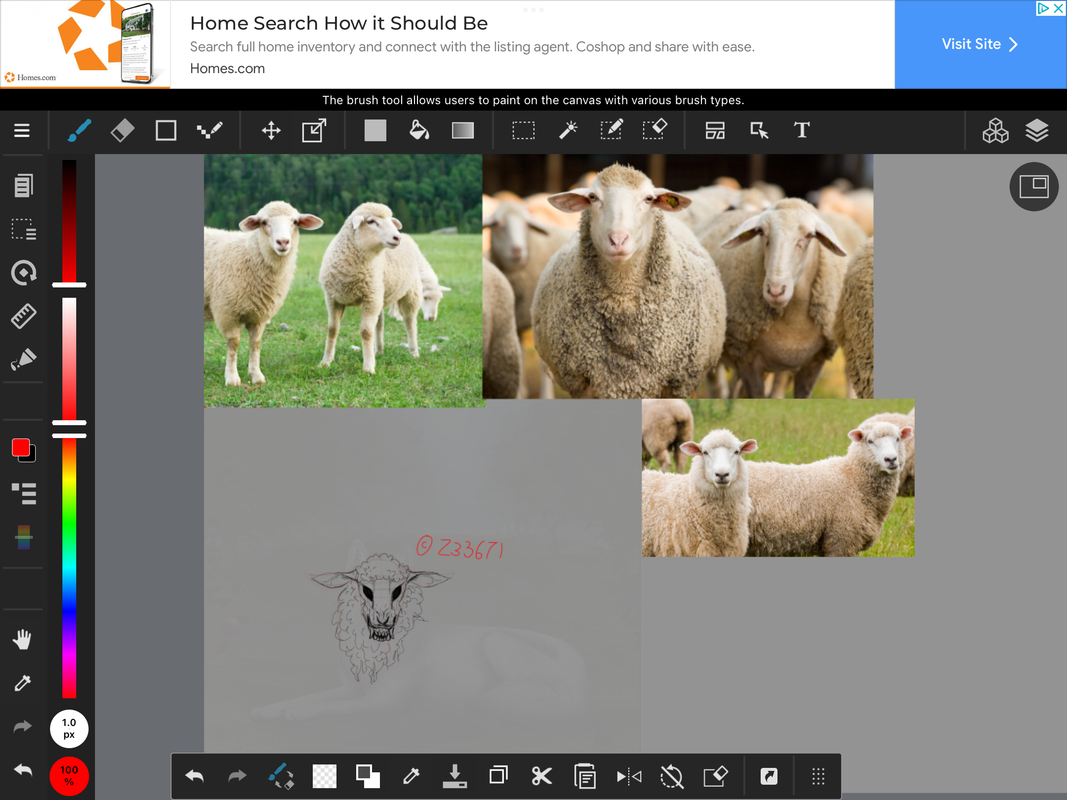This screenshot has width=1067, height=800.
Task: Close the ad with the X icon
Action: coord(1059,8)
